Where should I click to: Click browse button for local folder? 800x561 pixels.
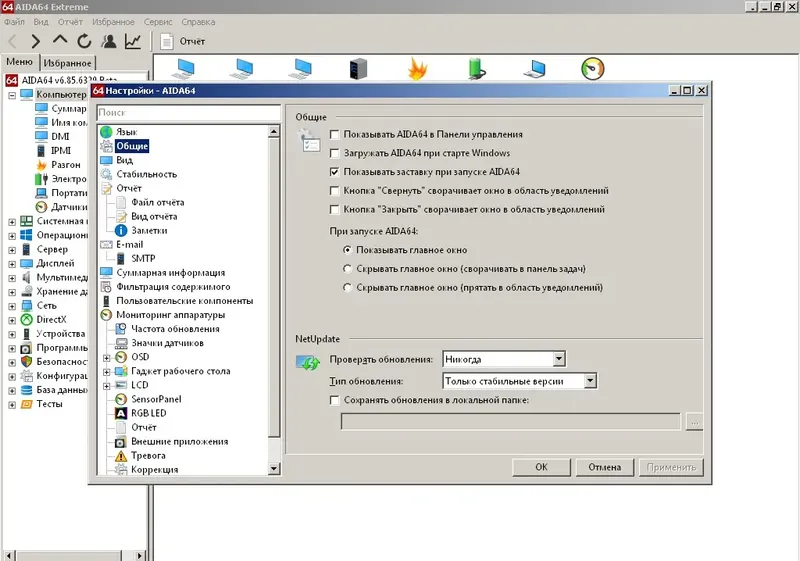[694, 422]
